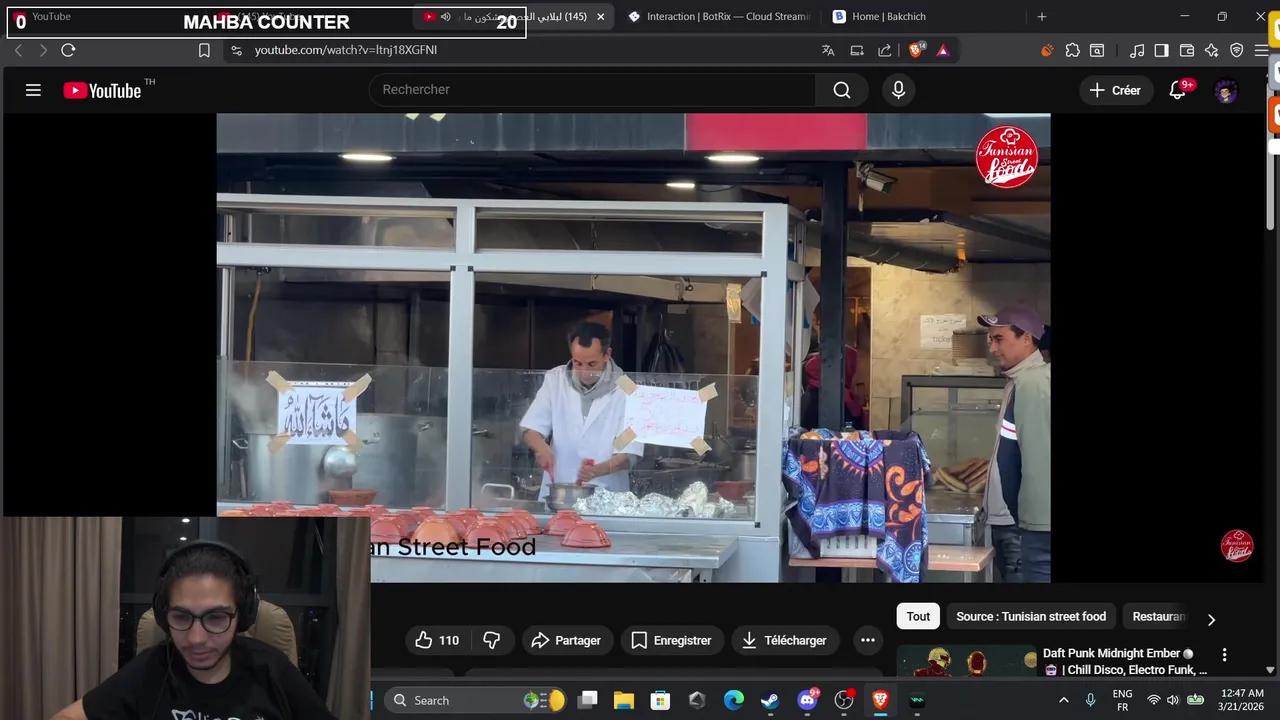The height and width of the screenshot is (720, 1280).
Task: Like the video with thumbs up
Action: click(437, 640)
